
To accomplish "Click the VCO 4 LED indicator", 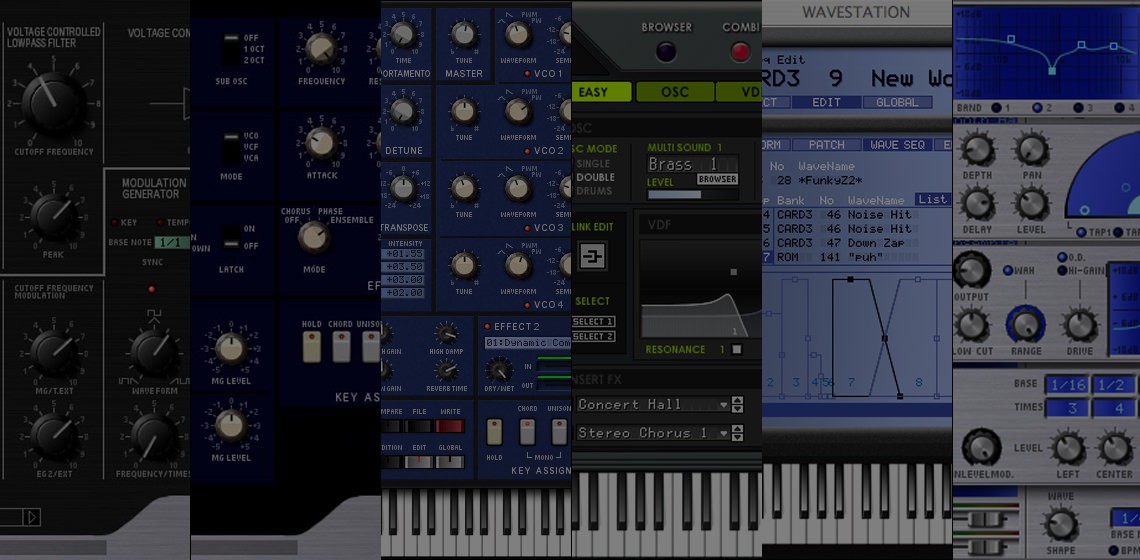I will point(527,304).
